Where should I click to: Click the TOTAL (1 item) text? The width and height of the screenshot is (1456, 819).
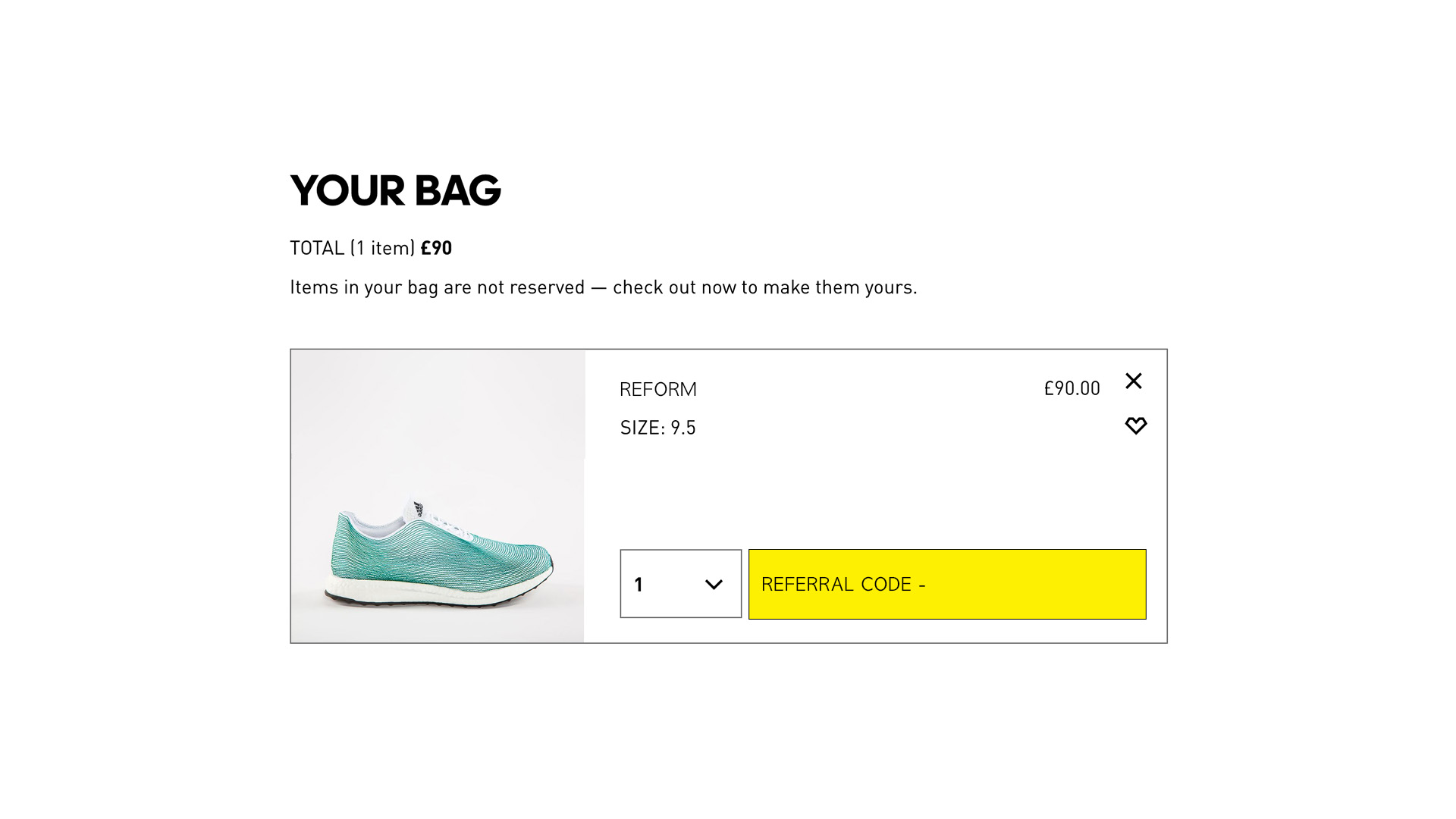pyautogui.click(x=353, y=248)
